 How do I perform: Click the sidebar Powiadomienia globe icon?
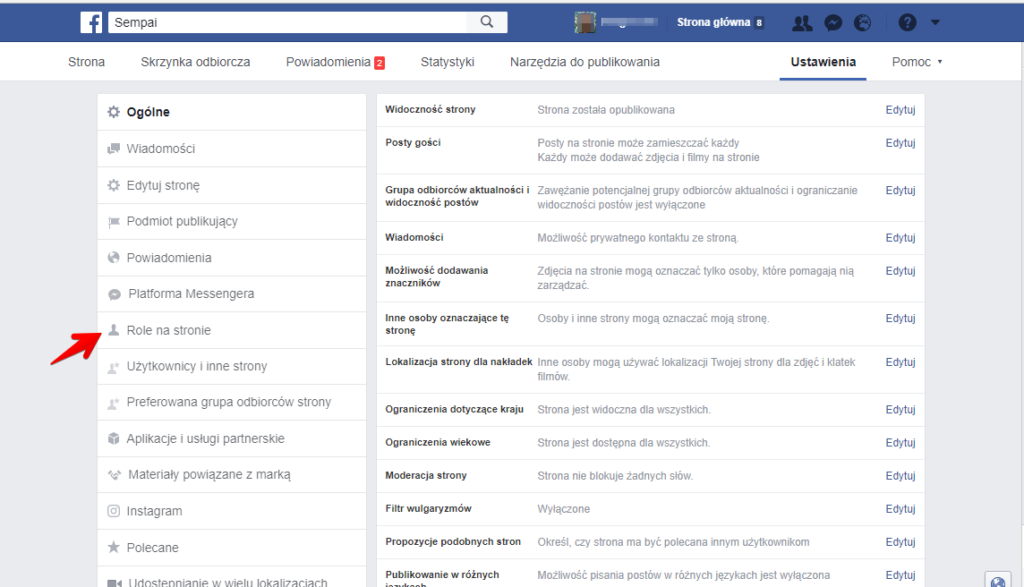(114, 257)
